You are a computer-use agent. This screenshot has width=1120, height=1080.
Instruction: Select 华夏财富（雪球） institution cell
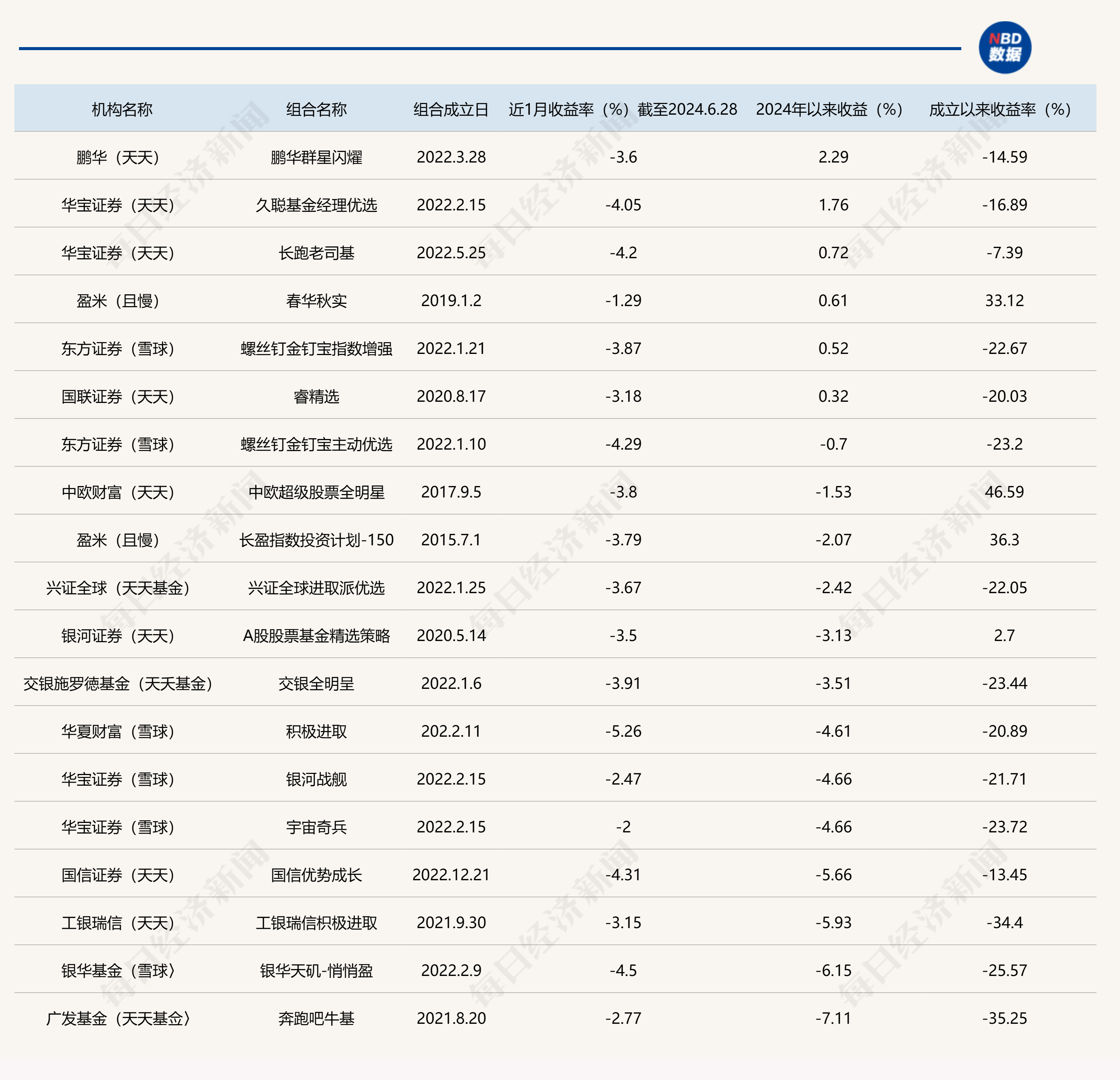[x=118, y=731]
